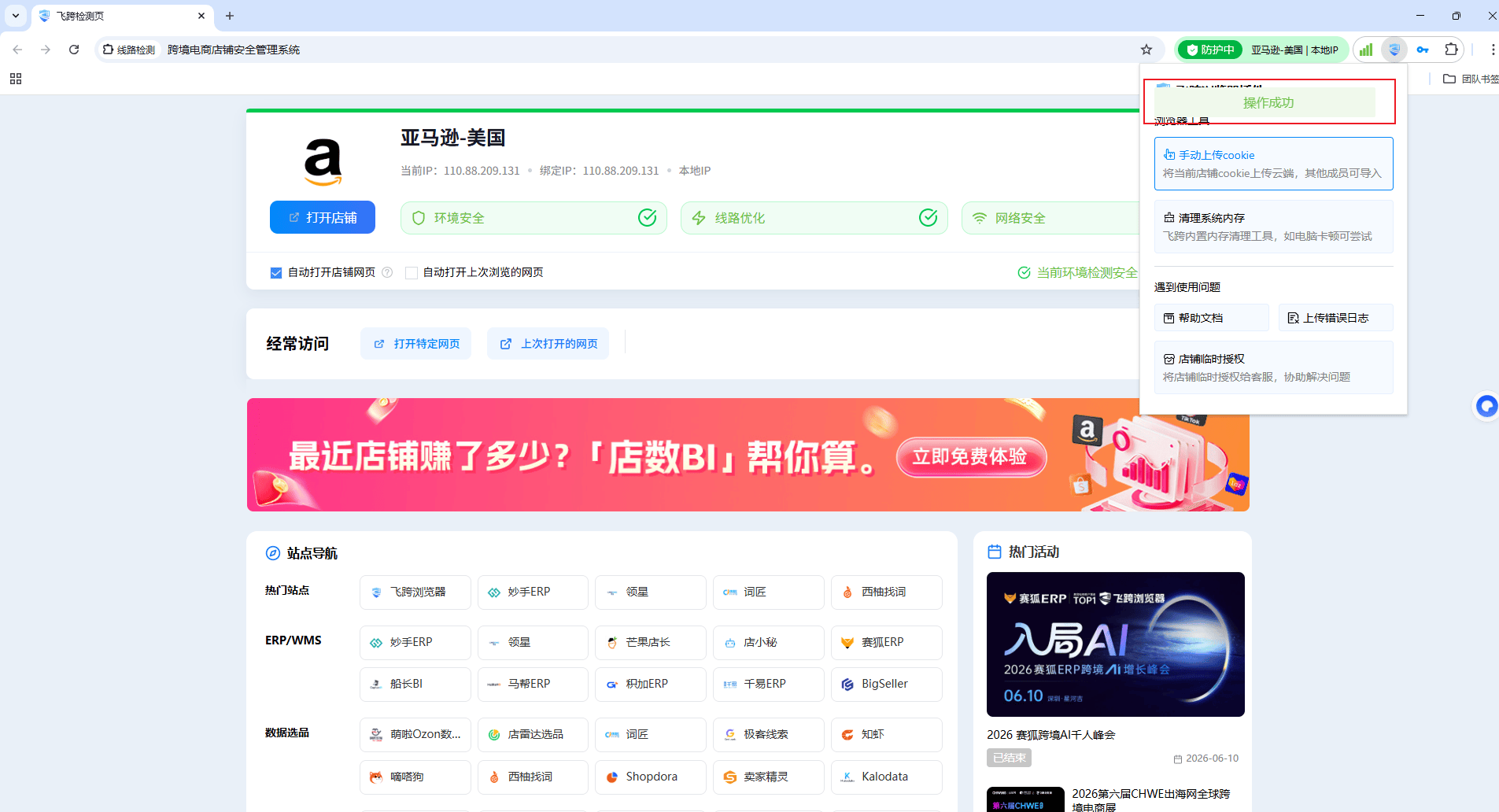Open the FeiKua browser plugin icon
The width and height of the screenshot is (1499, 812).
pos(1394,50)
